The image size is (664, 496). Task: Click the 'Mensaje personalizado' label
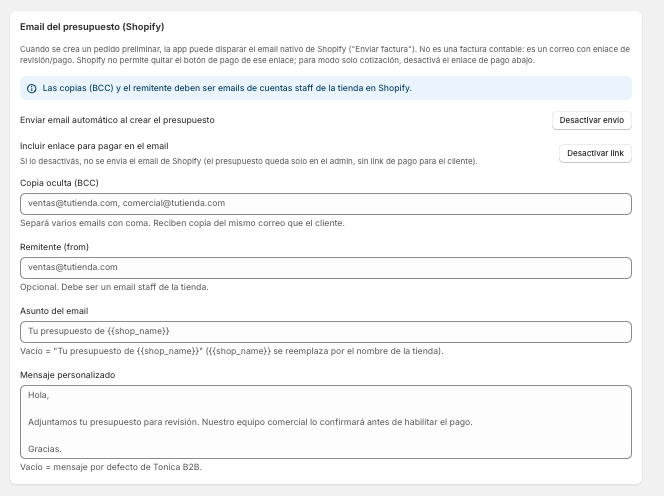click(68, 375)
